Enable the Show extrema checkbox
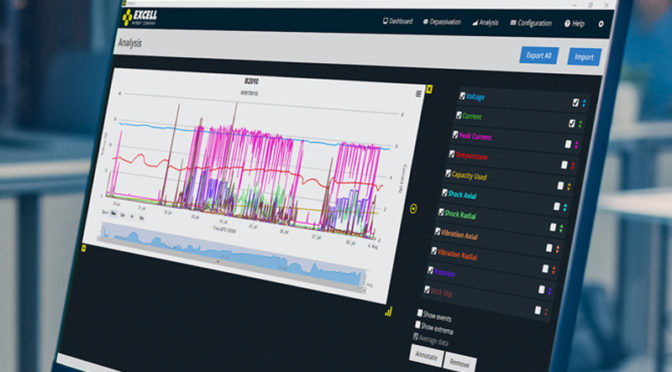This screenshot has width=672, height=372. (418, 325)
